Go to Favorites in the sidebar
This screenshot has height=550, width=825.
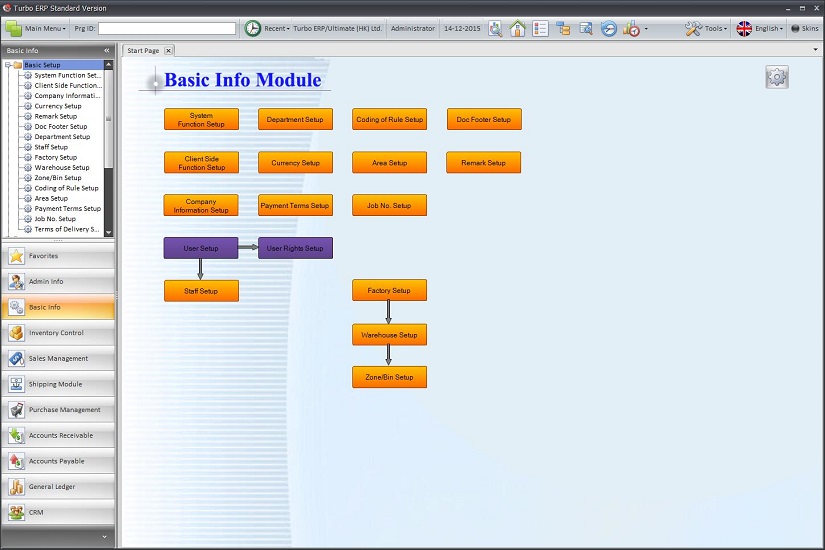coord(57,256)
